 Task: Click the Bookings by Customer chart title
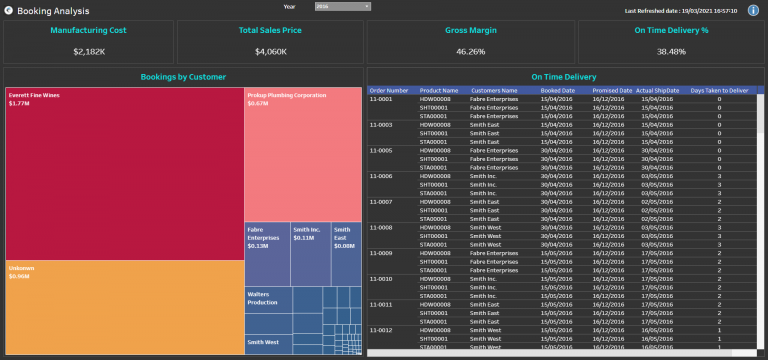pos(183,77)
